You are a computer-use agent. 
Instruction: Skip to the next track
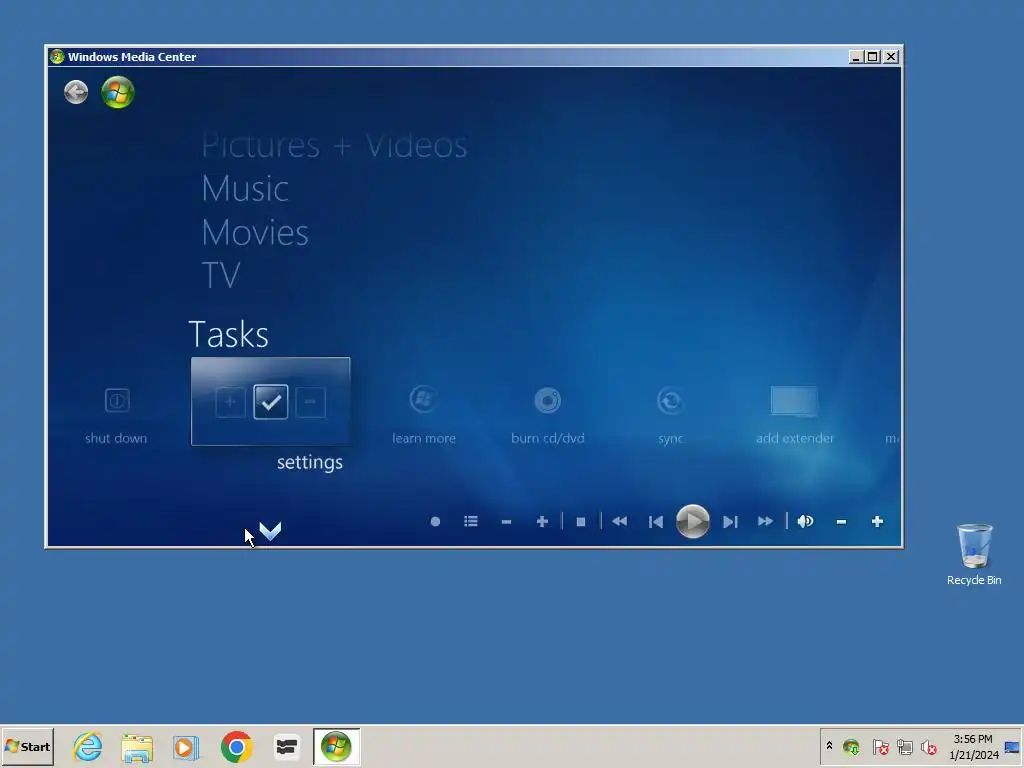pyautogui.click(x=730, y=522)
